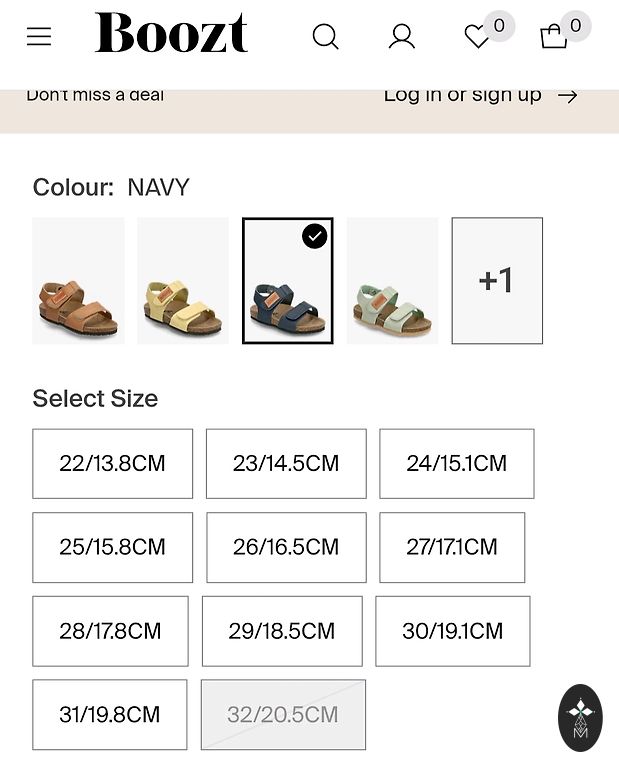Select size 30/19.1CM

(x=452, y=631)
